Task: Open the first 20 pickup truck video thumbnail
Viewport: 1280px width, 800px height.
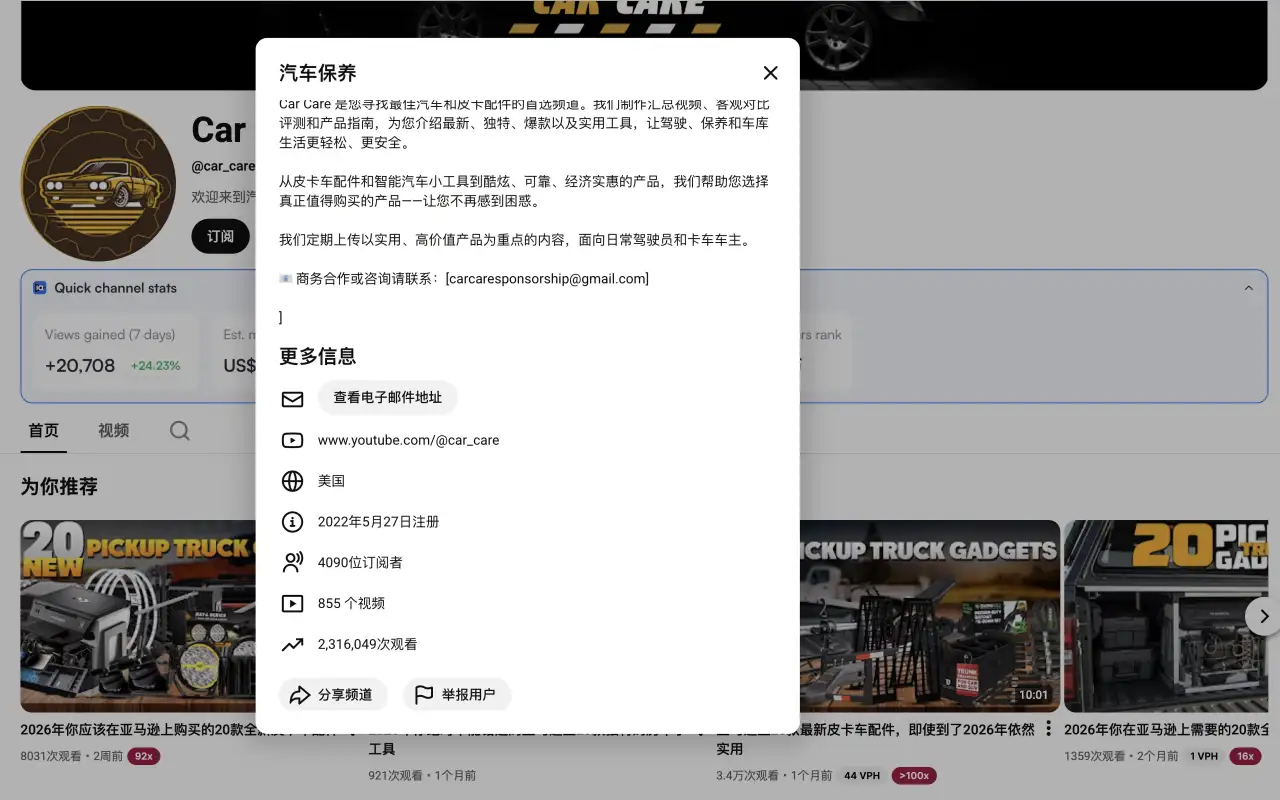Action: point(138,616)
